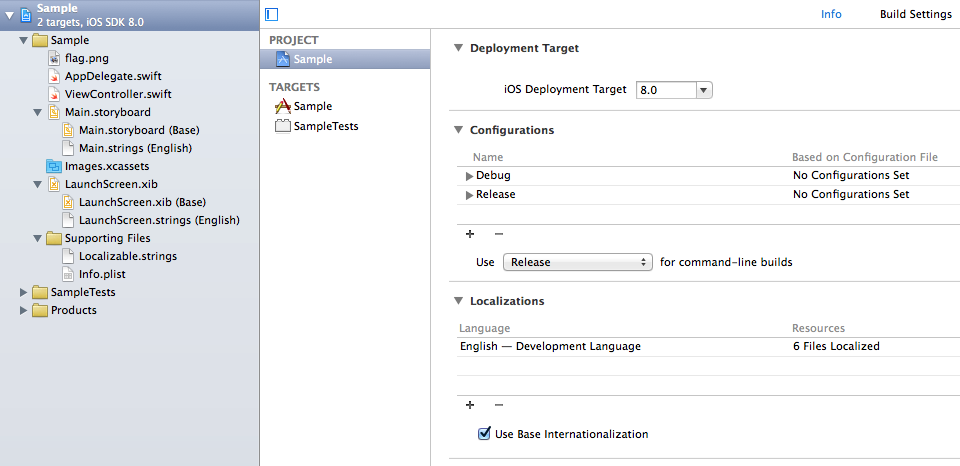Select the English — Development Language row
Image resolution: width=960 pixels, height=466 pixels.
pos(708,347)
